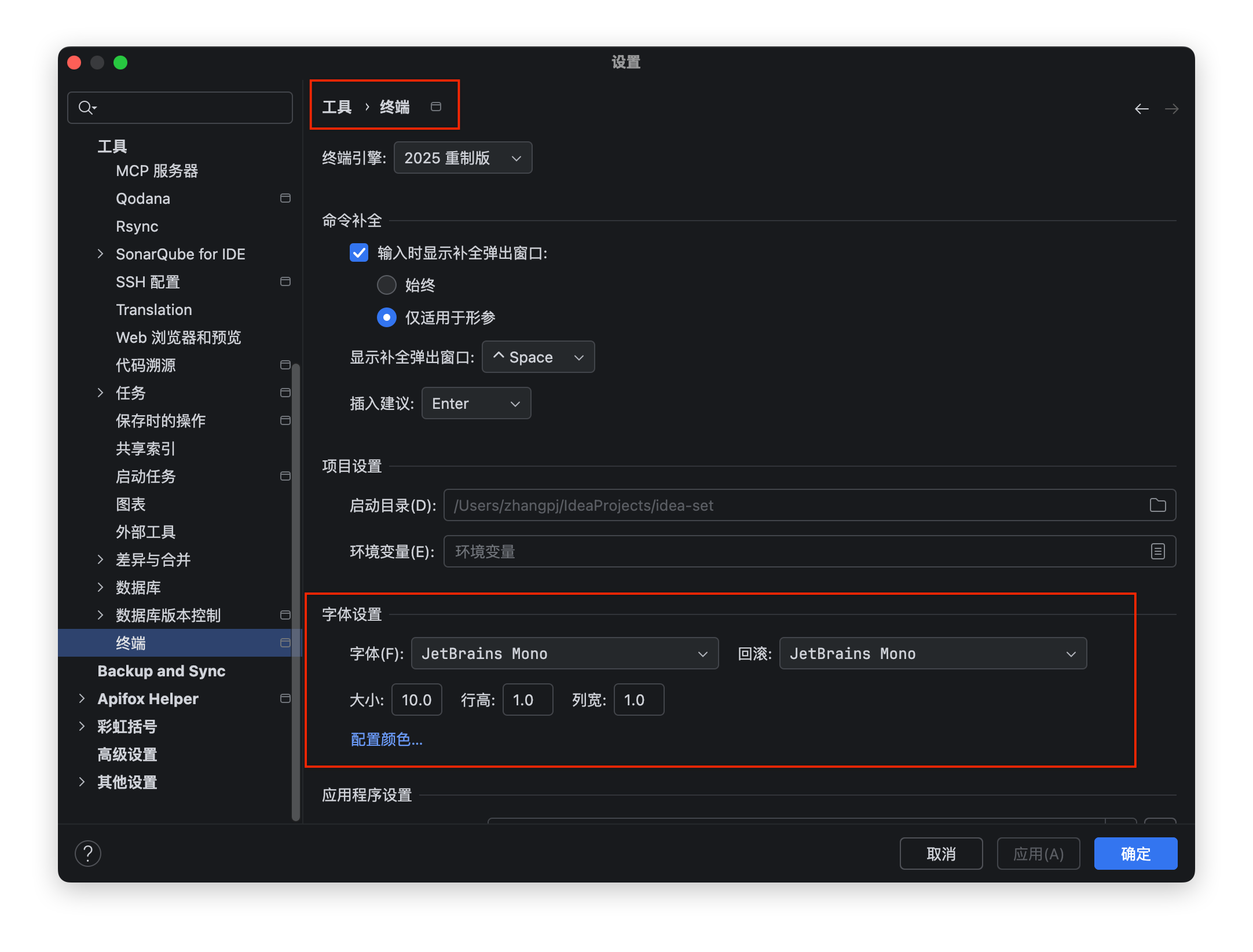
Task: Open Backup and Sync settings
Action: (162, 671)
